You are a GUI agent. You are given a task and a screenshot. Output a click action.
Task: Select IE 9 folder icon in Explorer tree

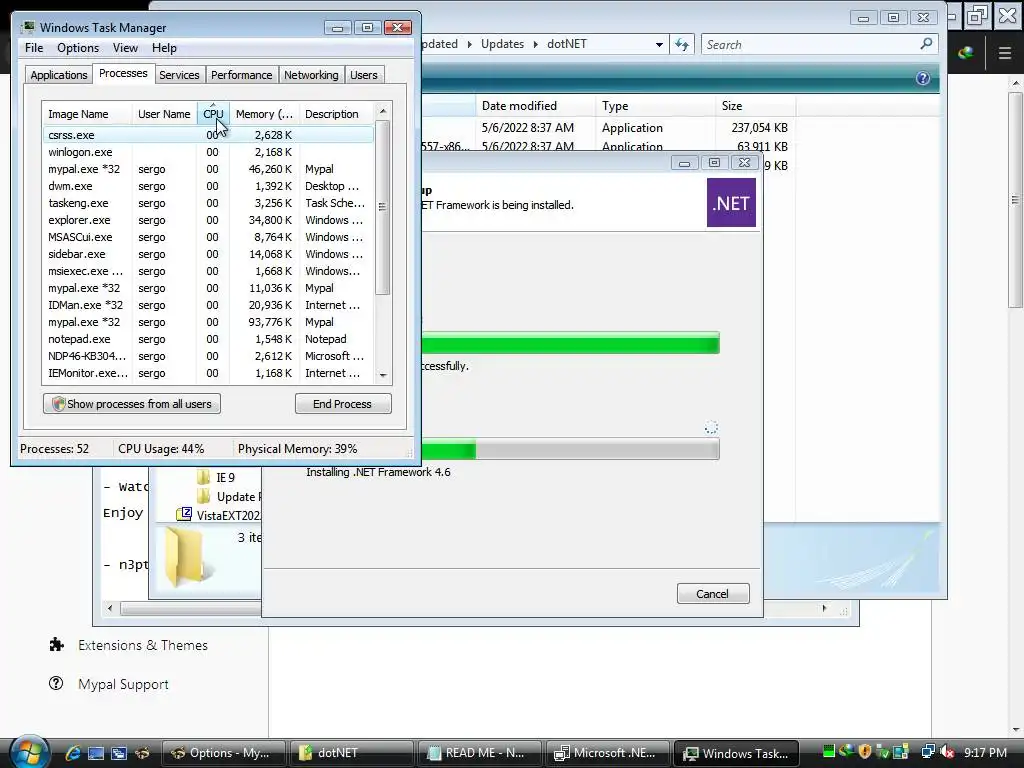coord(204,477)
